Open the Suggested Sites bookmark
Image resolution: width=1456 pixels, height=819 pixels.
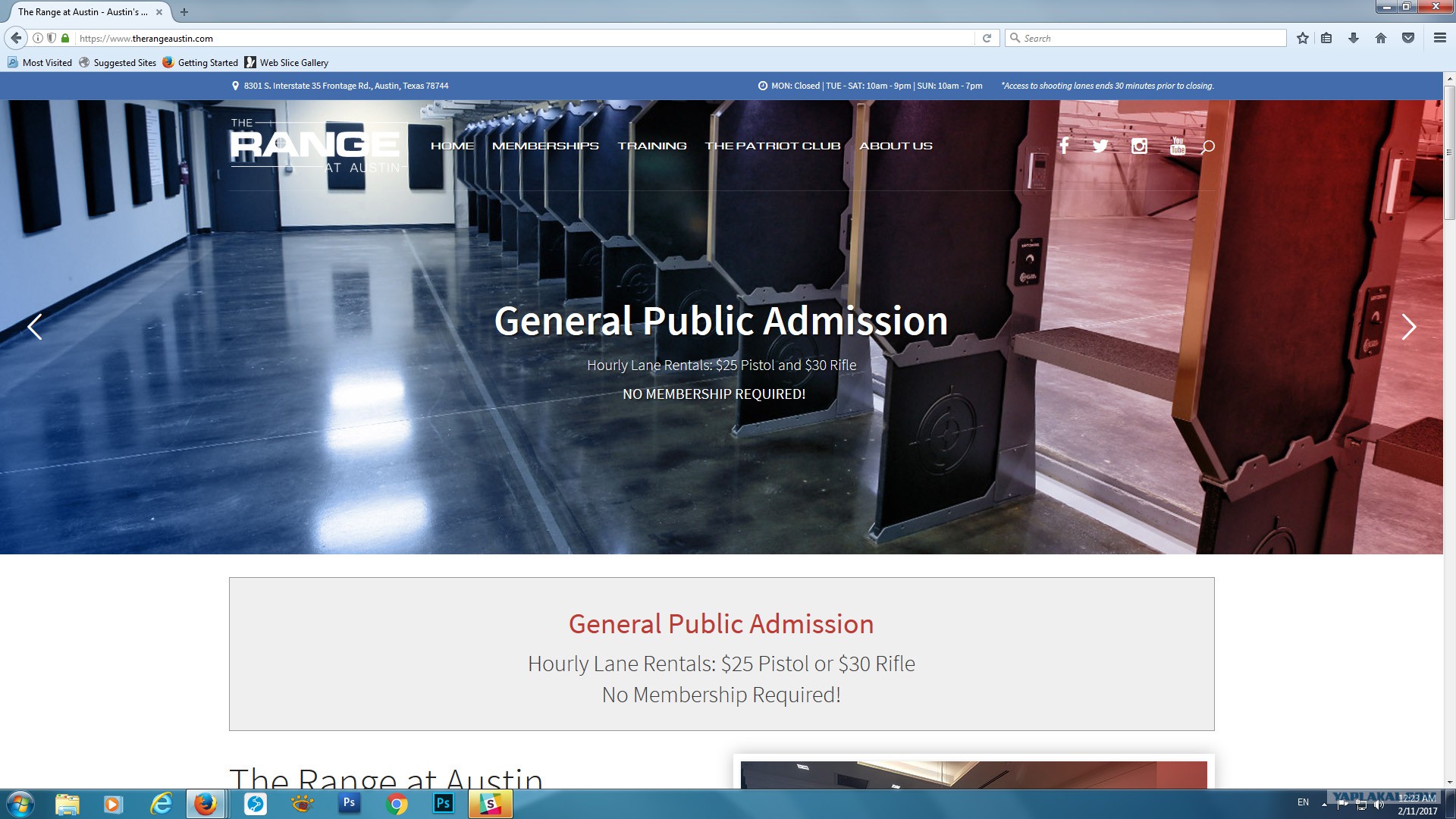pos(118,63)
